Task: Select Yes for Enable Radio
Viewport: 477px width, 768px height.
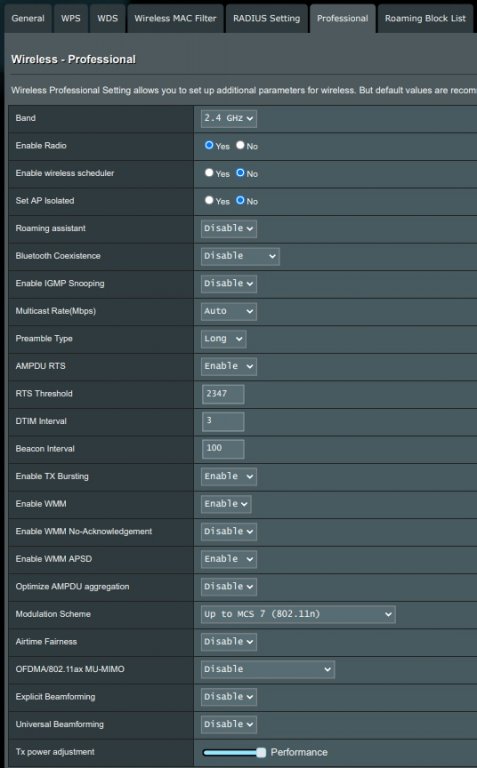Action: pos(209,145)
